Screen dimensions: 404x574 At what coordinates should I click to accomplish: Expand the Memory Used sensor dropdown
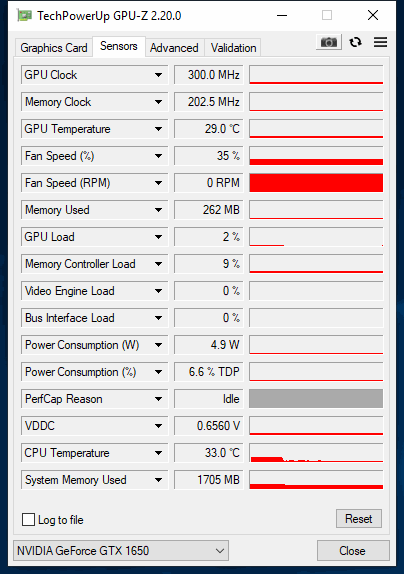click(158, 210)
